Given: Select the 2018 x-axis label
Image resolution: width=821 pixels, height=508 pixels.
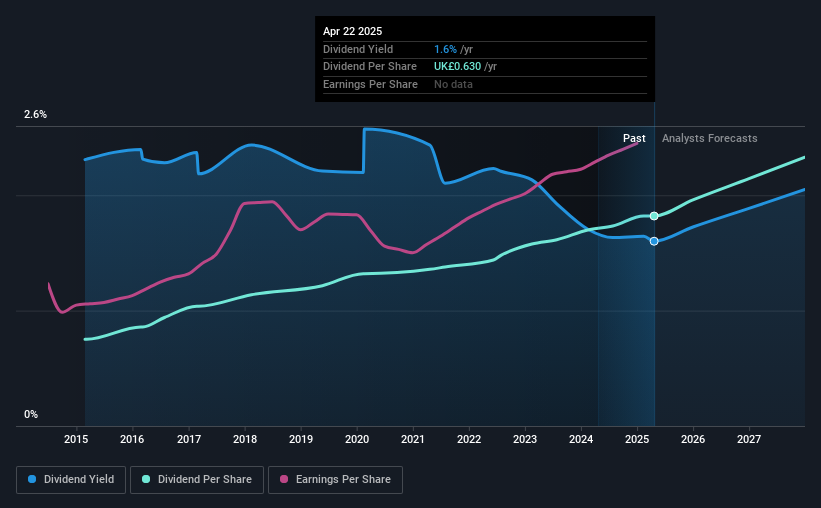Looking at the screenshot, I should (245, 439).
